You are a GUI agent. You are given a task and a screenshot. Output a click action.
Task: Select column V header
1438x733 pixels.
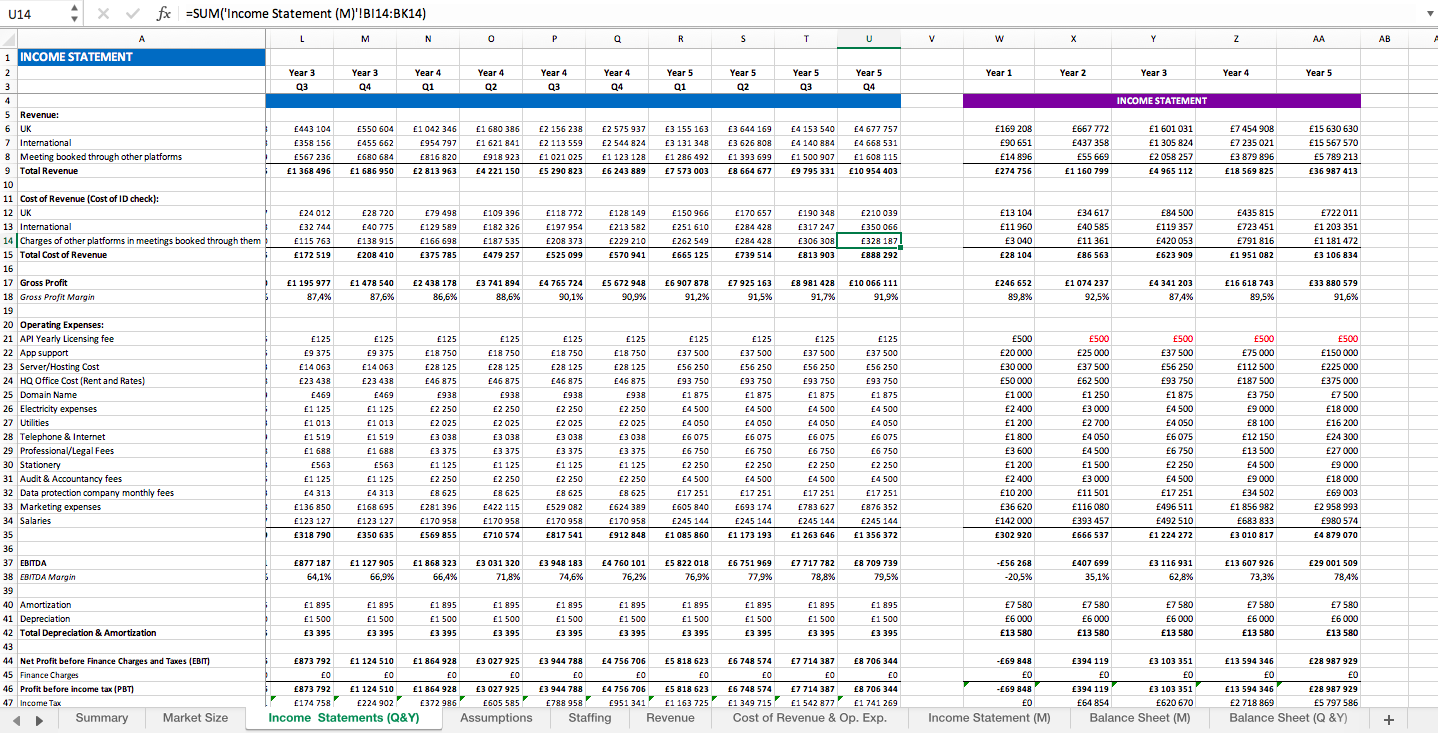click(932, 39)
